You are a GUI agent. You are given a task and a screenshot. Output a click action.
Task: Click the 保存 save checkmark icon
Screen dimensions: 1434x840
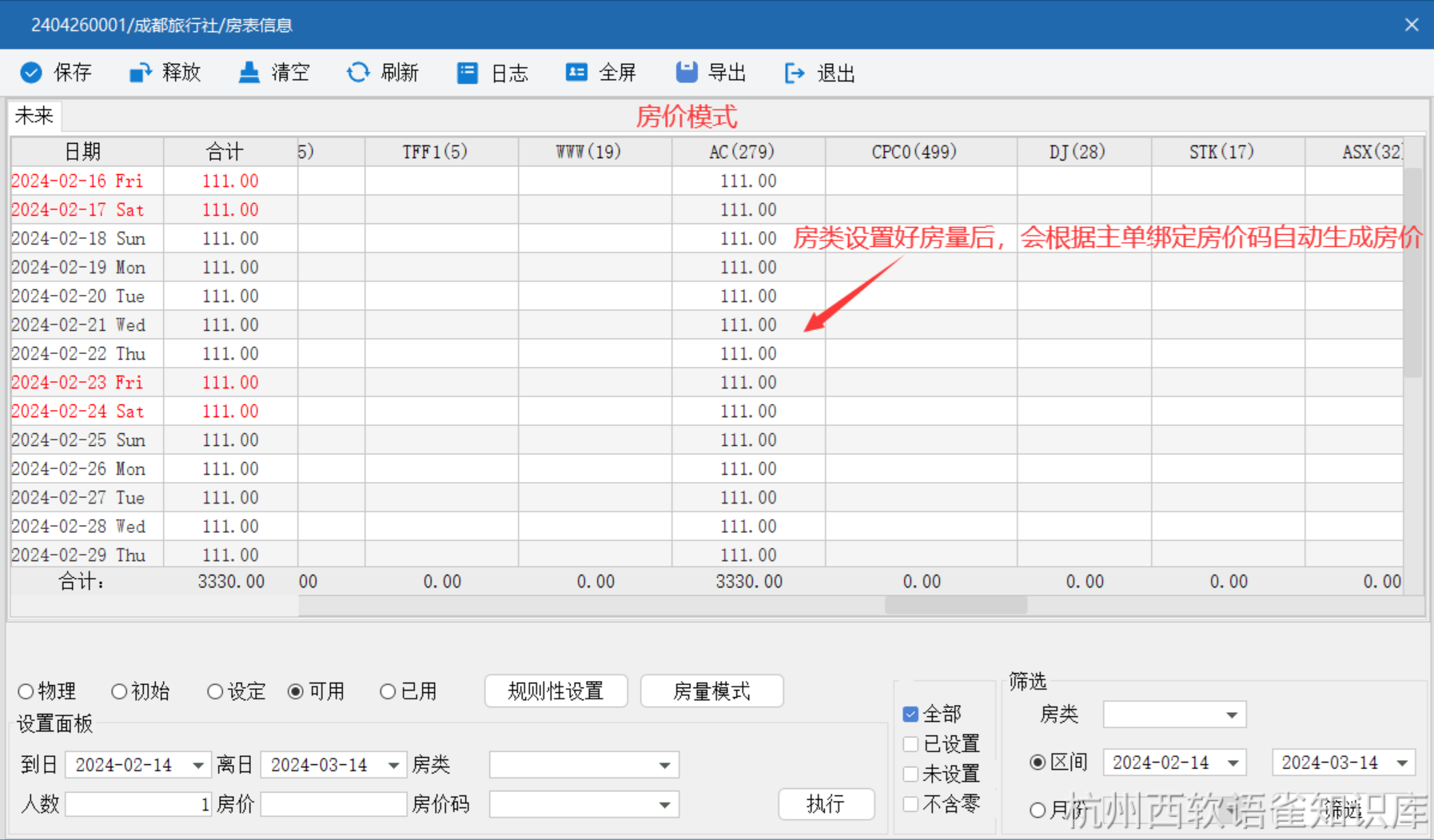click(x=31, y=73)
